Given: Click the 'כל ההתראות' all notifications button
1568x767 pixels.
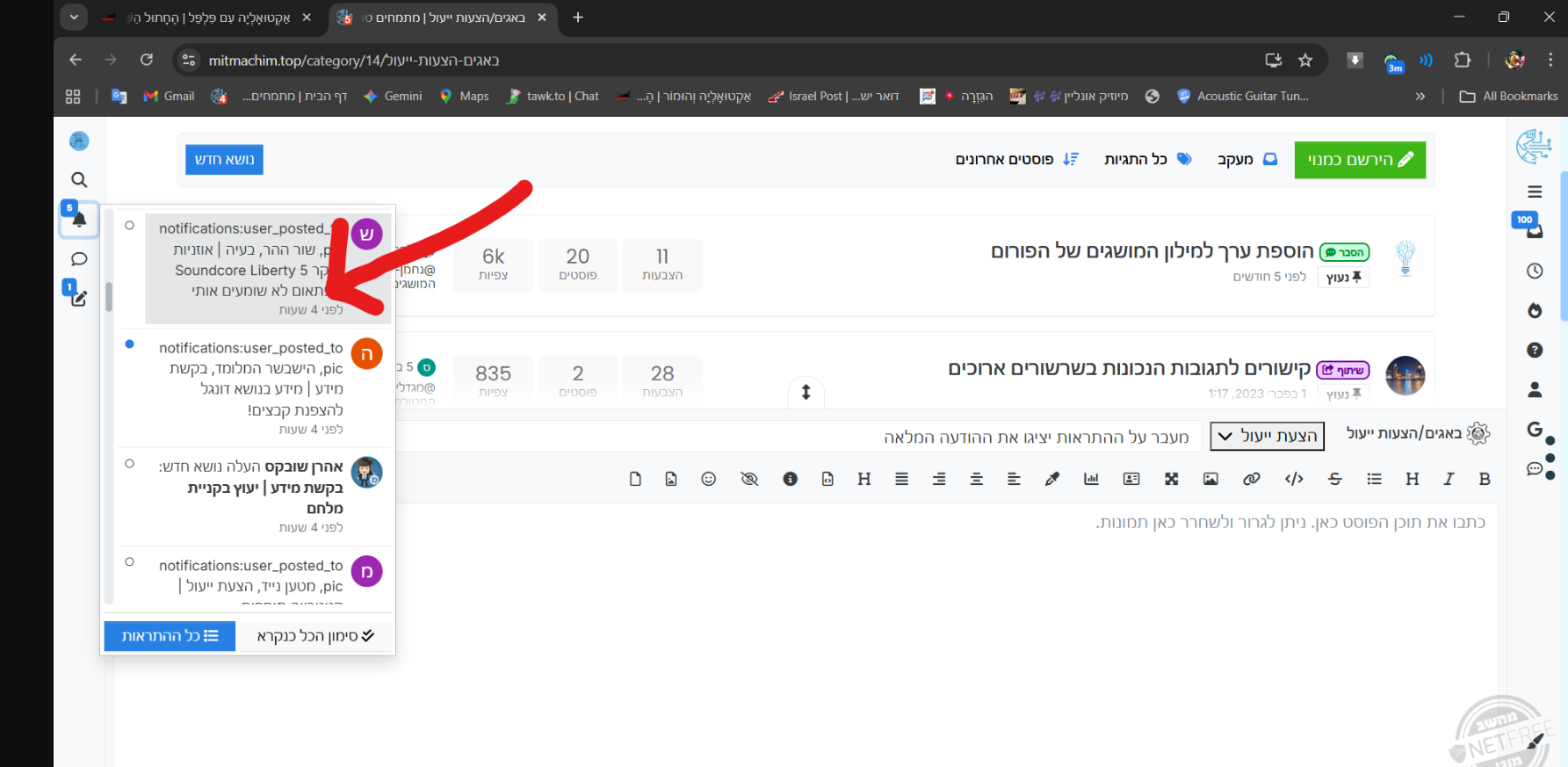Looking at the screenshot, I should click(x=170, y=636).
